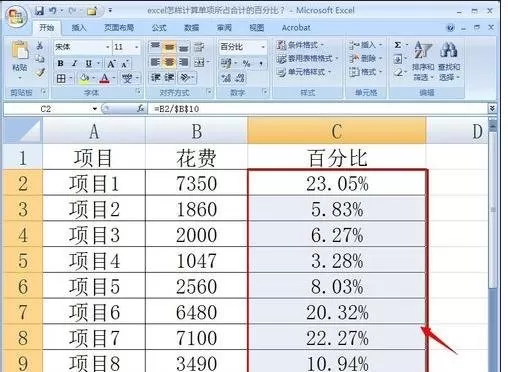Open 插入 cells insert dropdown
The height and width of the screenshot is (372, 508).
(x=365, y=45)
